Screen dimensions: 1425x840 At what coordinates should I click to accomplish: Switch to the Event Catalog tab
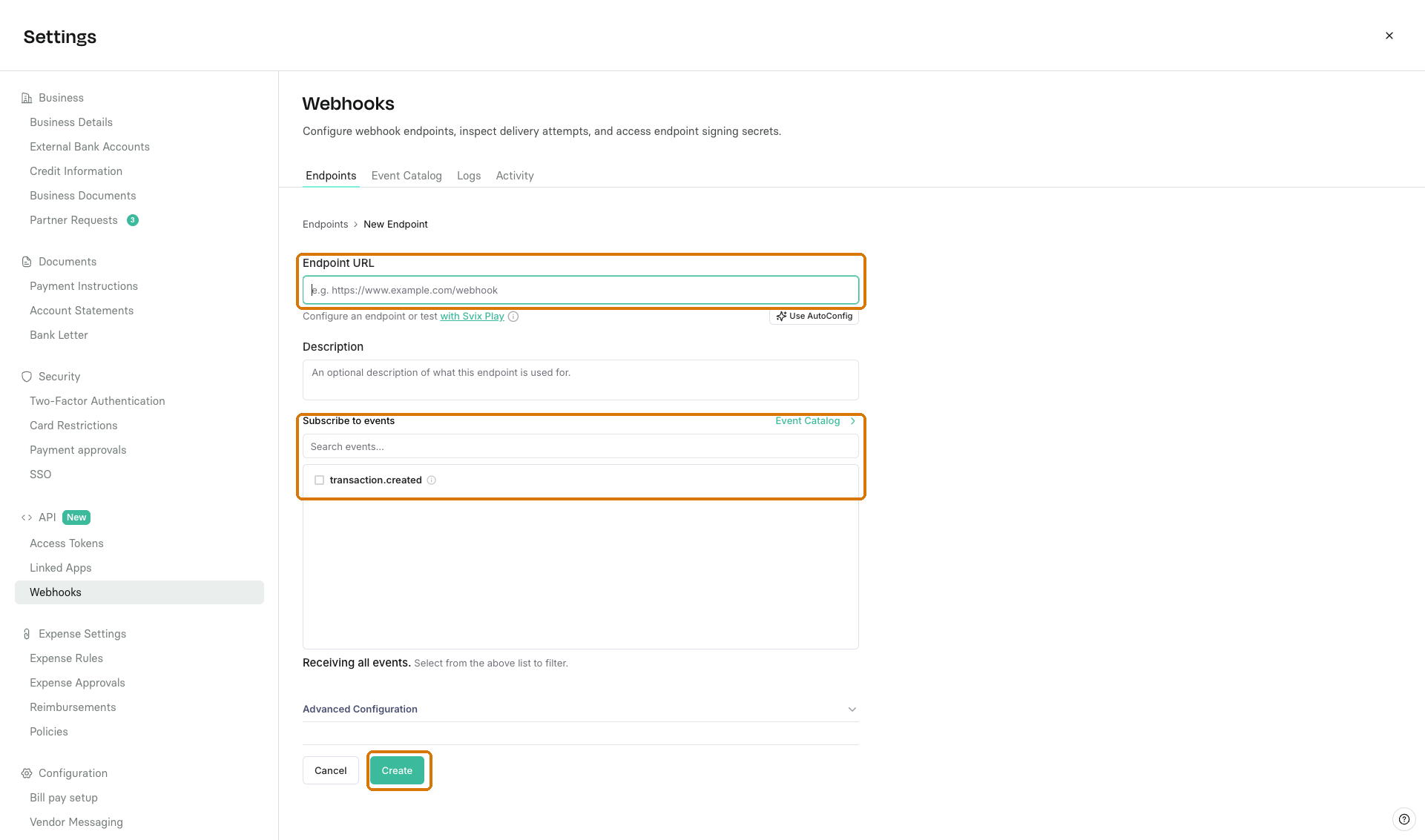[x=407, y=176]
